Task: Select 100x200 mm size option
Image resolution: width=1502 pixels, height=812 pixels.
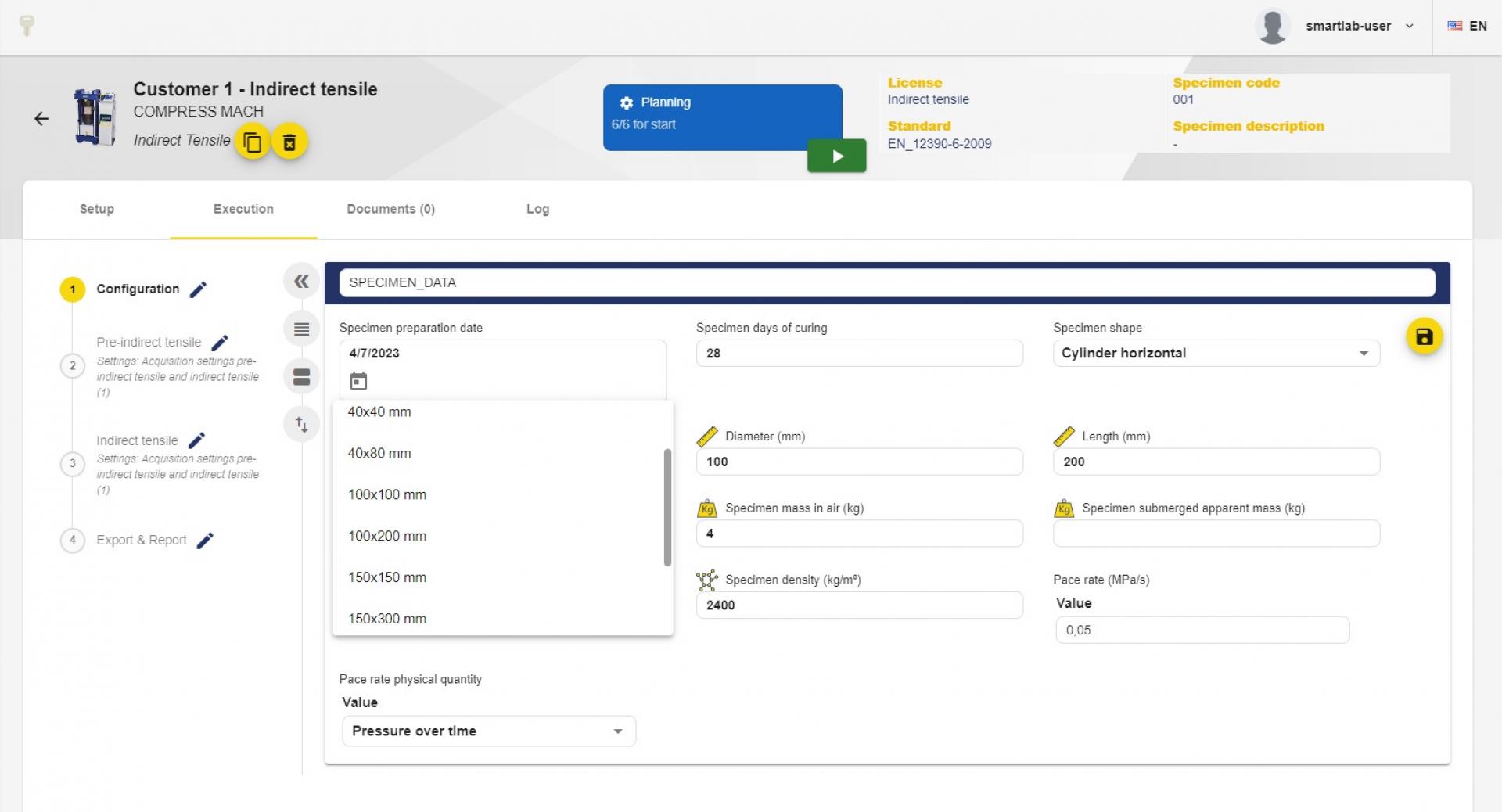Action: coord(387,536)
